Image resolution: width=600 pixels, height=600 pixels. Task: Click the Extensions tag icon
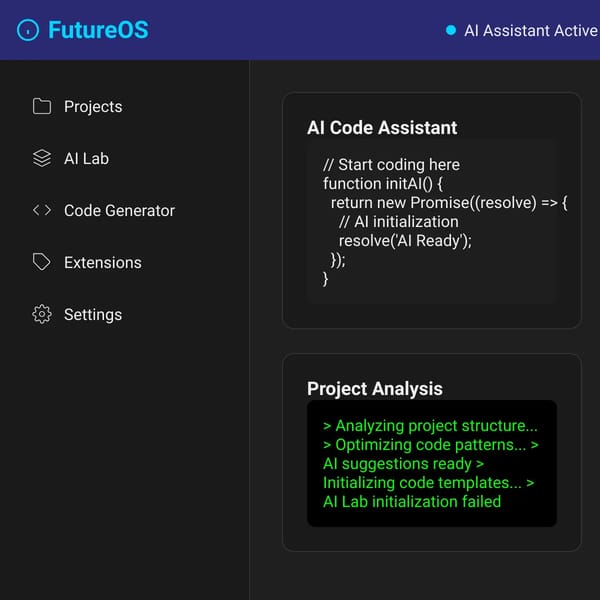click(42, 262)
